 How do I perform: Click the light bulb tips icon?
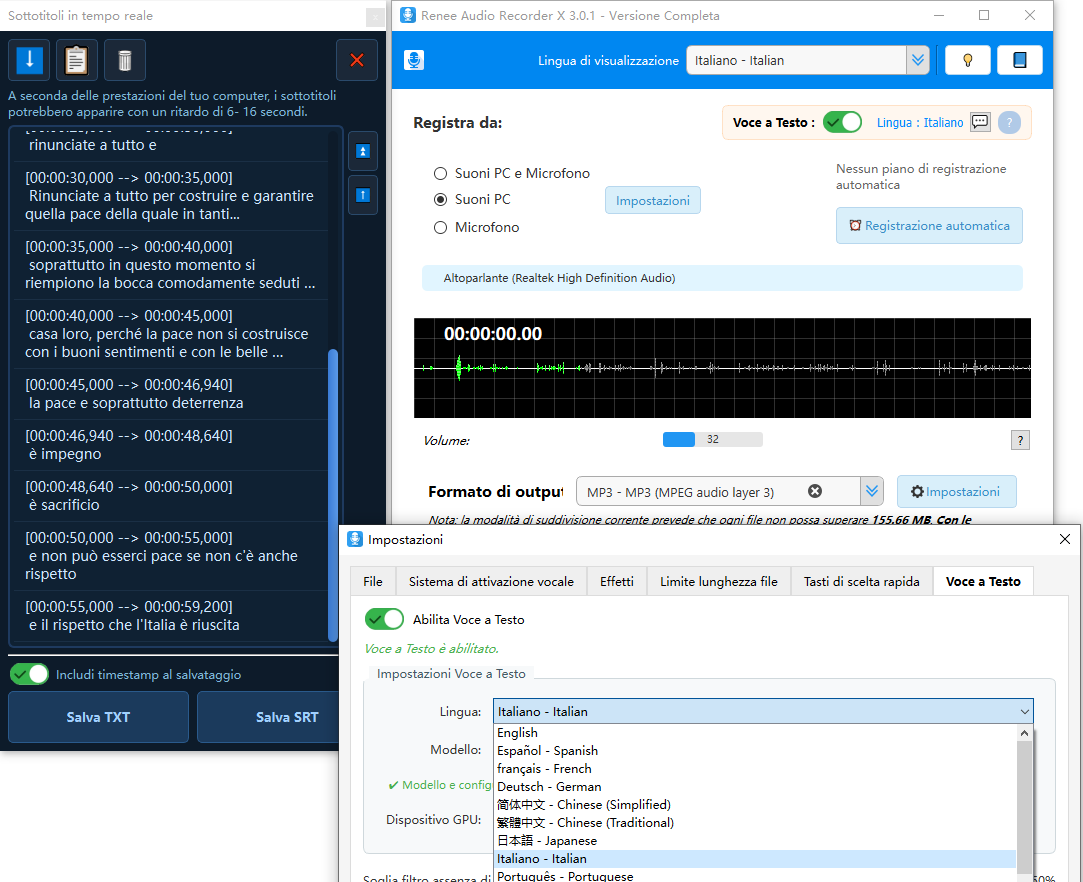pos(967,60)
